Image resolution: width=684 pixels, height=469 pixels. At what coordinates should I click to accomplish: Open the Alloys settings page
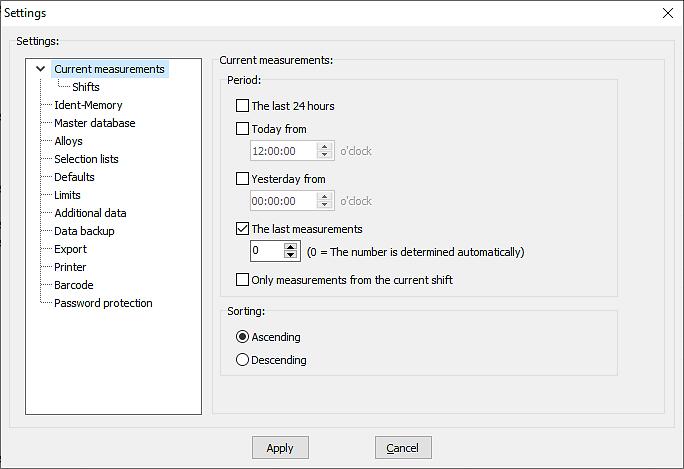[68, 141]
